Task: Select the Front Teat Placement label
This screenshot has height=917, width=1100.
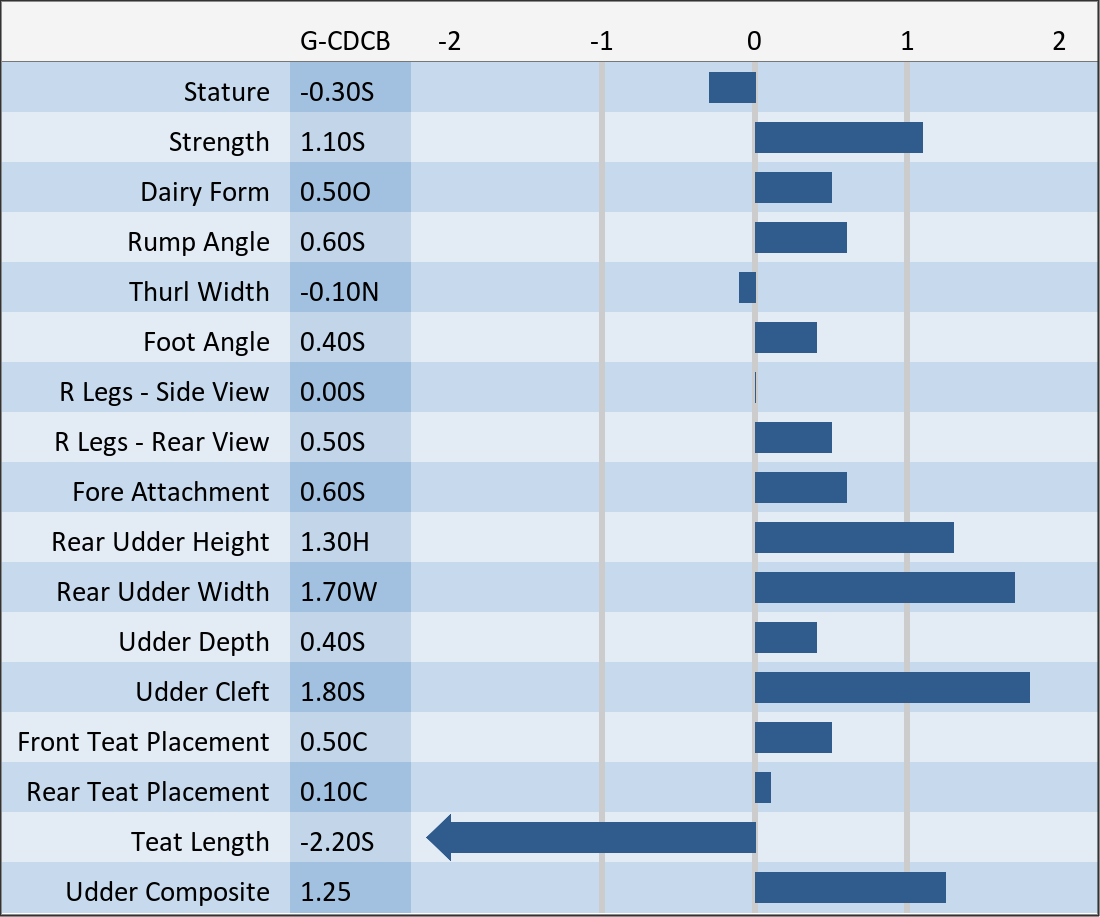Action: point(143,742)
